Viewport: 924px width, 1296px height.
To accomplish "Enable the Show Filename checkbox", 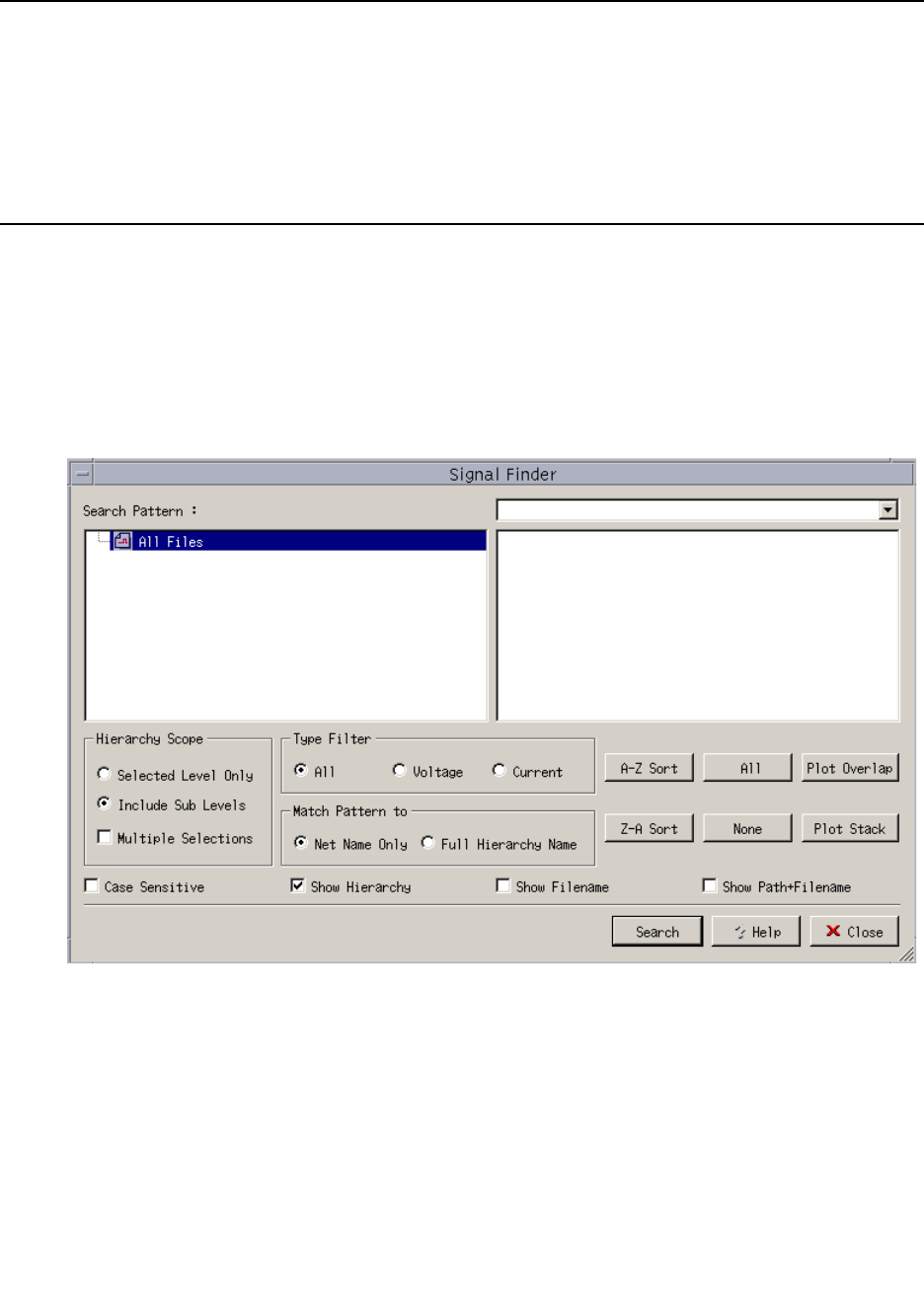I will tap(502, 886).
